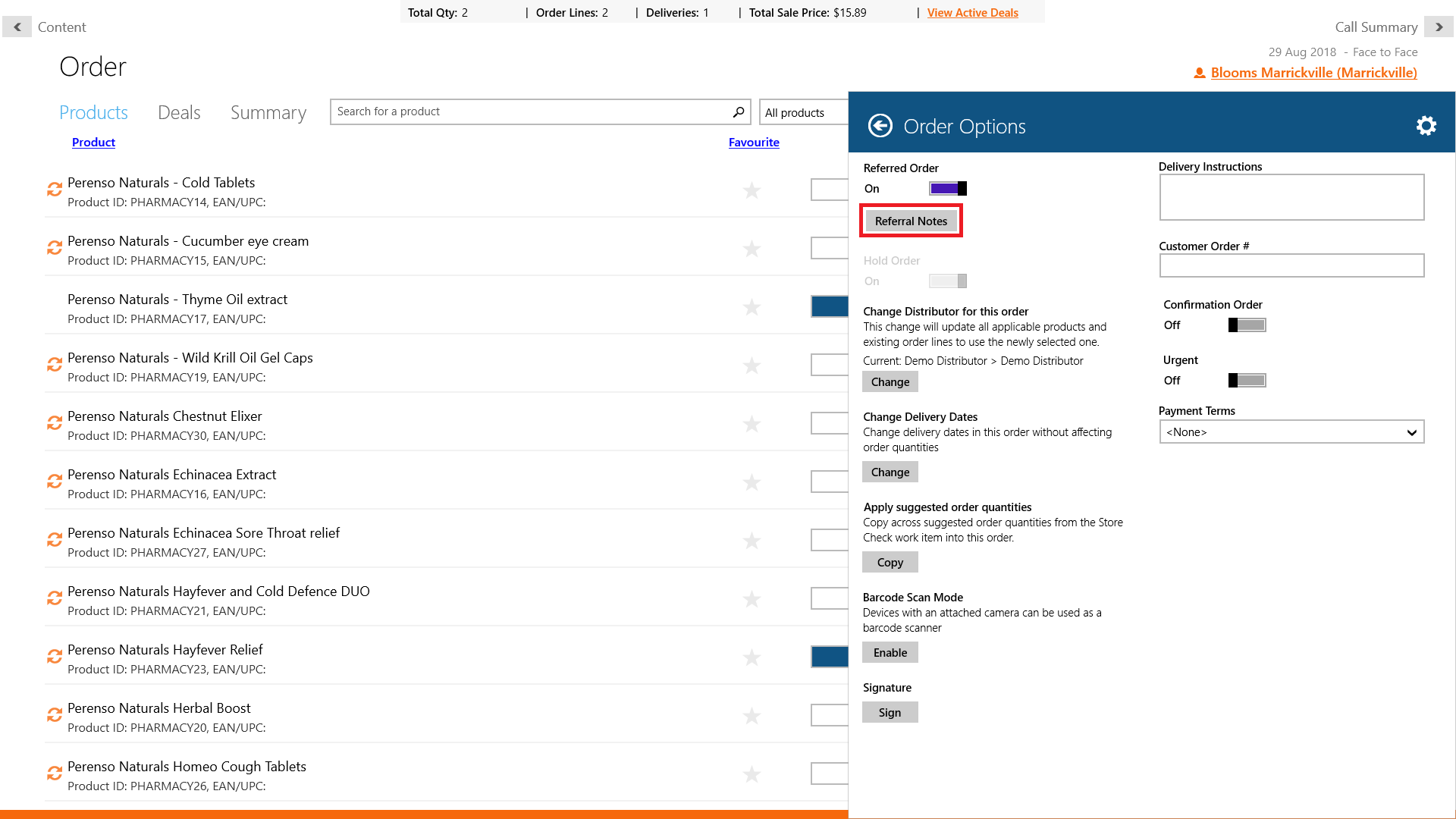Open the settings gear in Order Options
The width and height of the screenshot is (1456, 819).
pyautogui.click(x=1426, y=126)
